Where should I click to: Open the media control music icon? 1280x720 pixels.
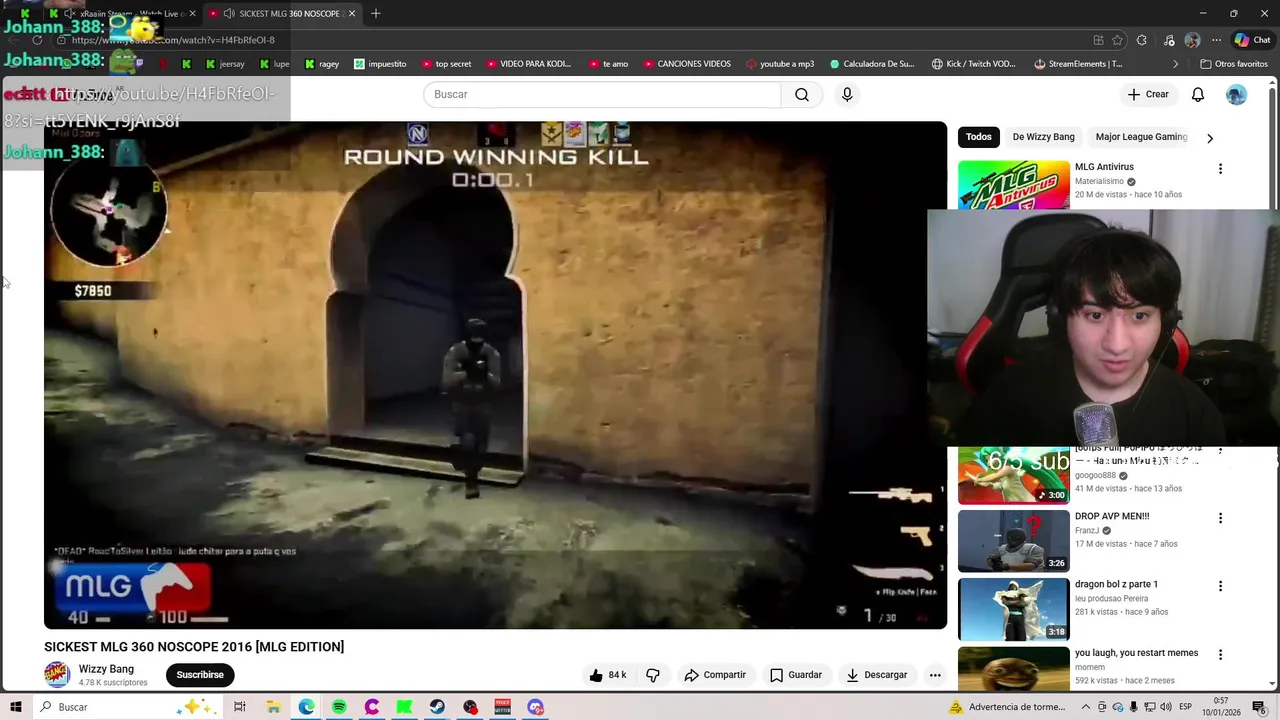tap(1169, 40)
